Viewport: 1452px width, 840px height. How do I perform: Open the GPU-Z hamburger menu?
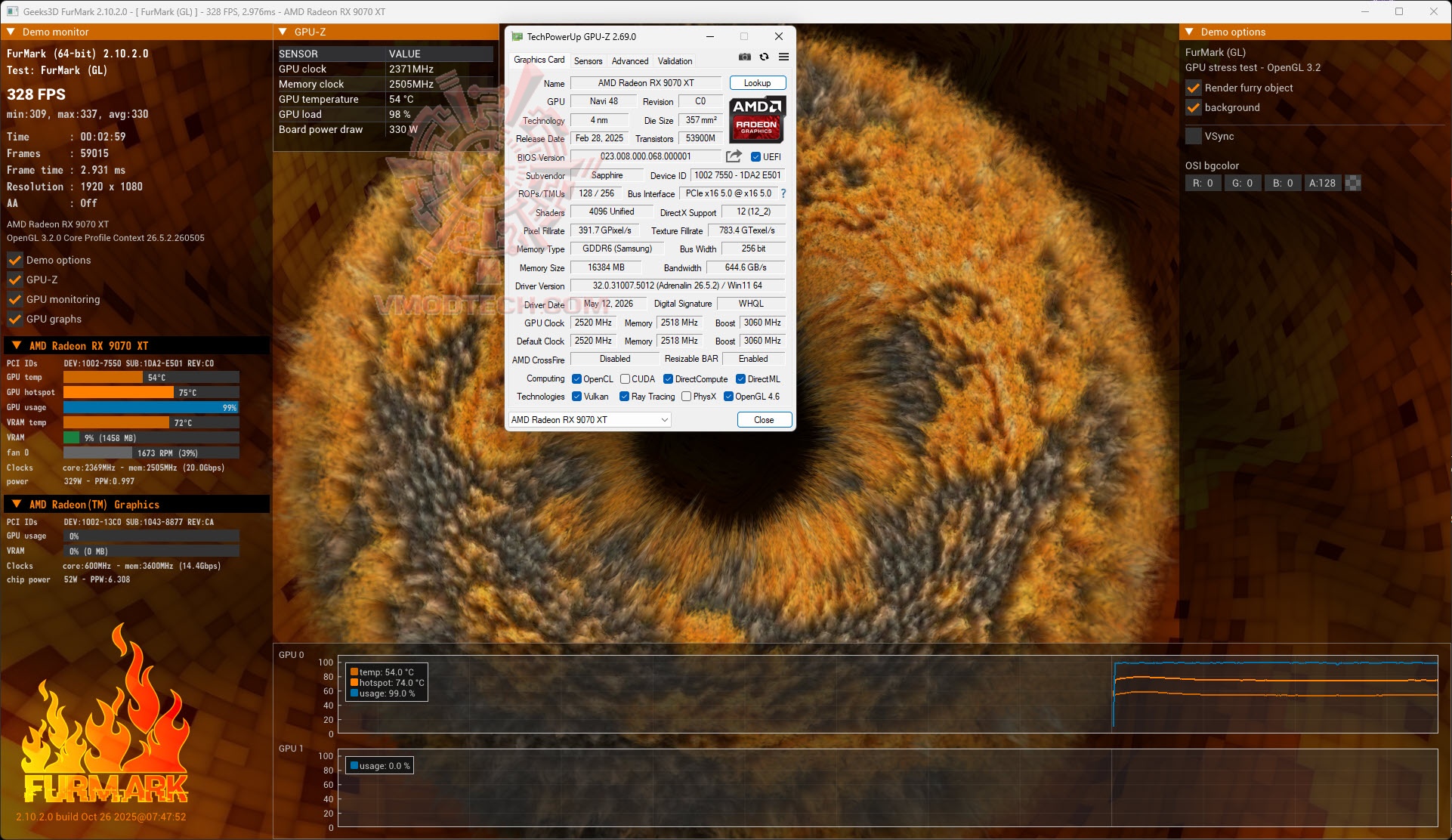click(784, 57)
